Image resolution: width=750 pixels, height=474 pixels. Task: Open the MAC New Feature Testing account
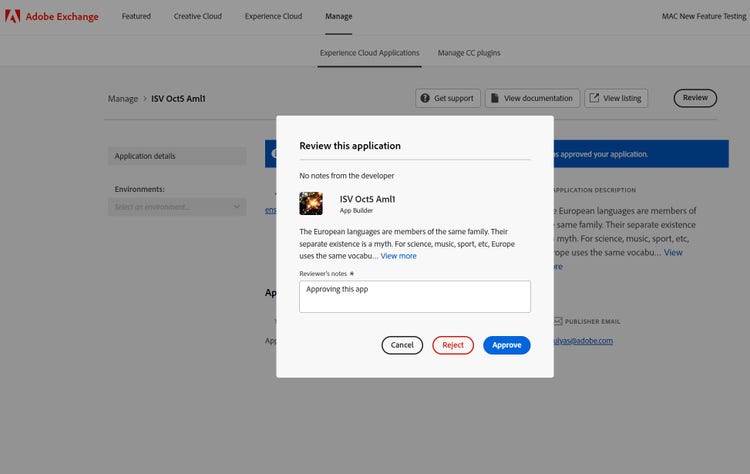click(x=703, y=16)
